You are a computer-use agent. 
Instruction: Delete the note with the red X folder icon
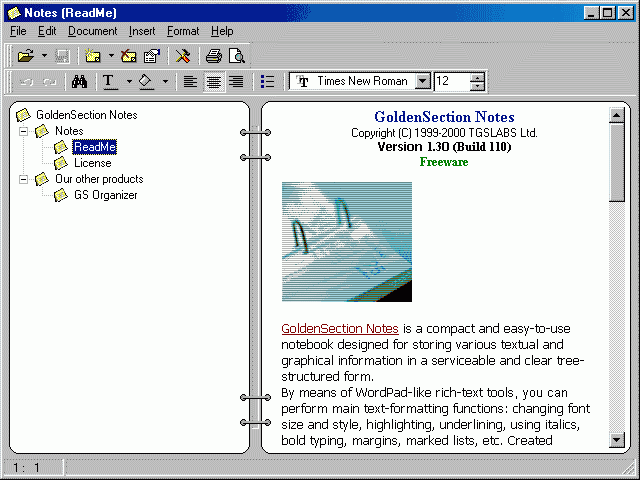(129, 56)
